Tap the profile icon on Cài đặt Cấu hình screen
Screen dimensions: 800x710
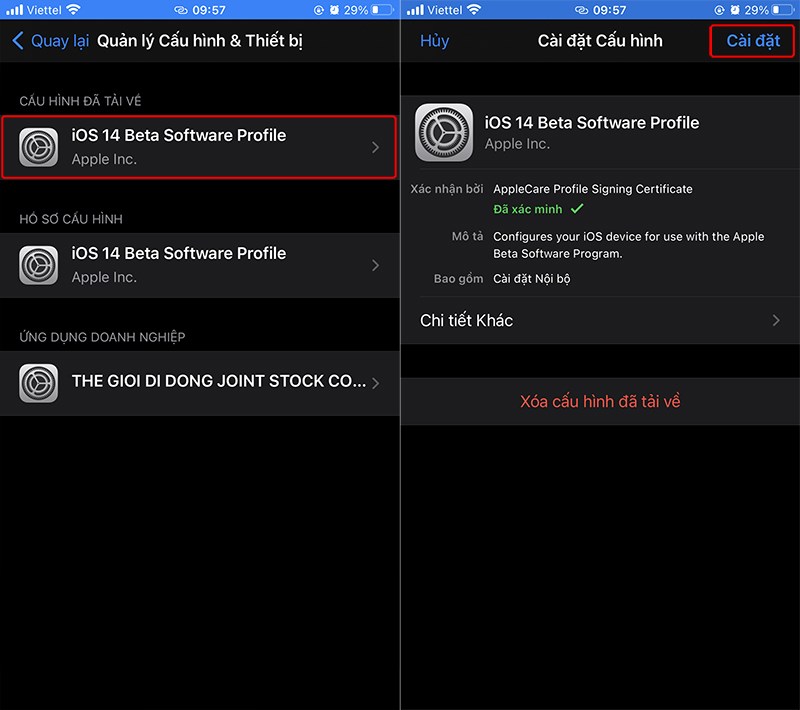point(443,133)
